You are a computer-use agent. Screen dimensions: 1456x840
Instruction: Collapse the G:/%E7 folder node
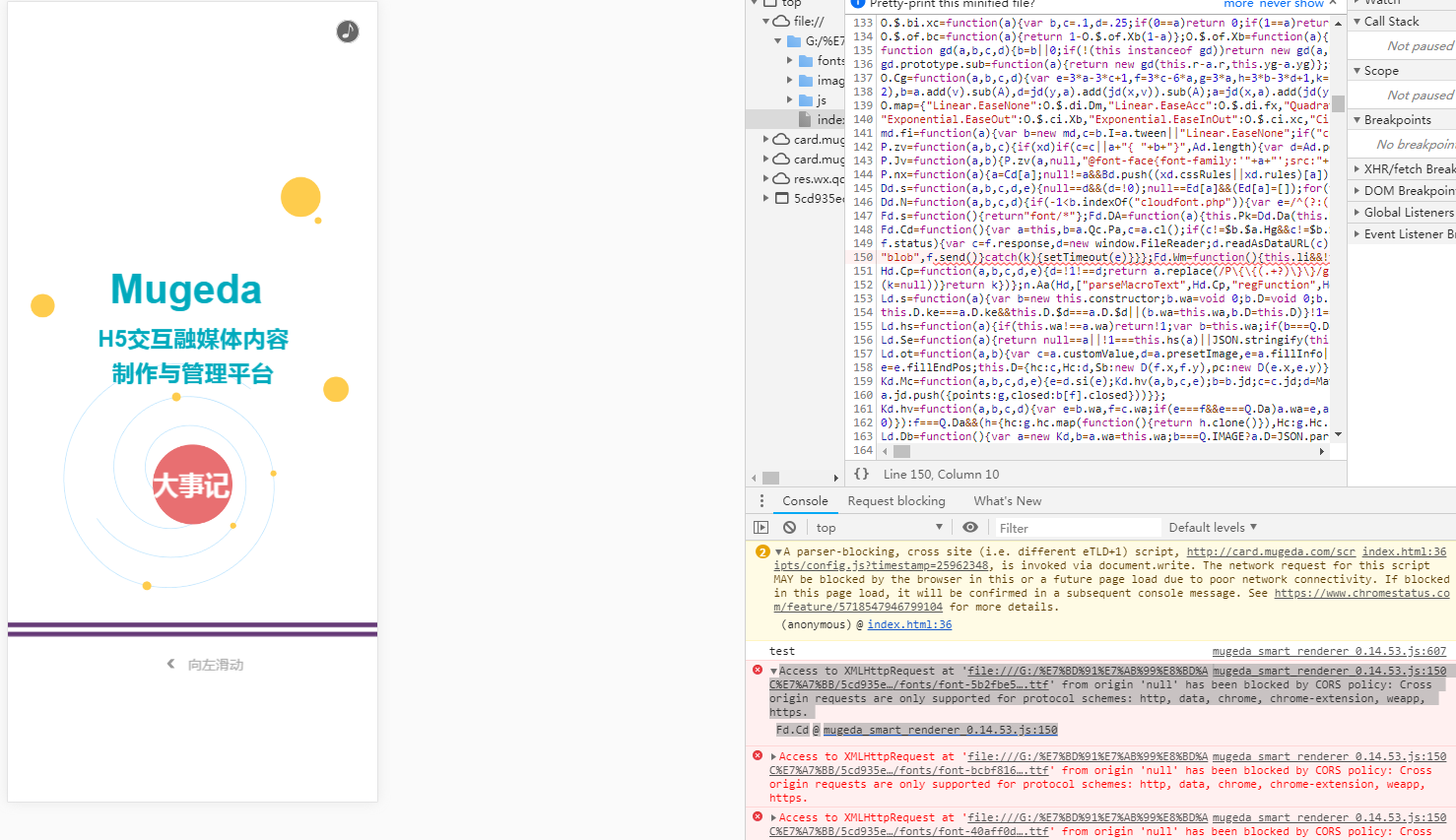tap(777, 40)
